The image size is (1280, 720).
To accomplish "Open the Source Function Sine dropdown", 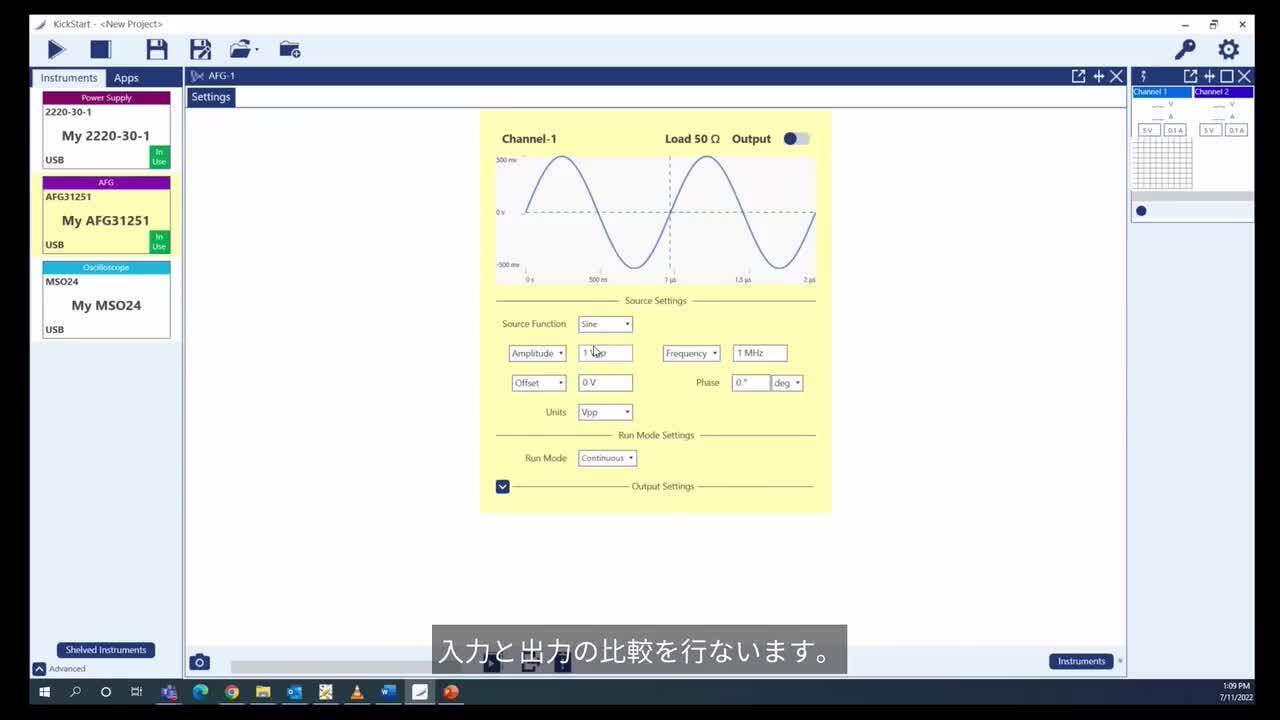I will [x=605, y=324].
